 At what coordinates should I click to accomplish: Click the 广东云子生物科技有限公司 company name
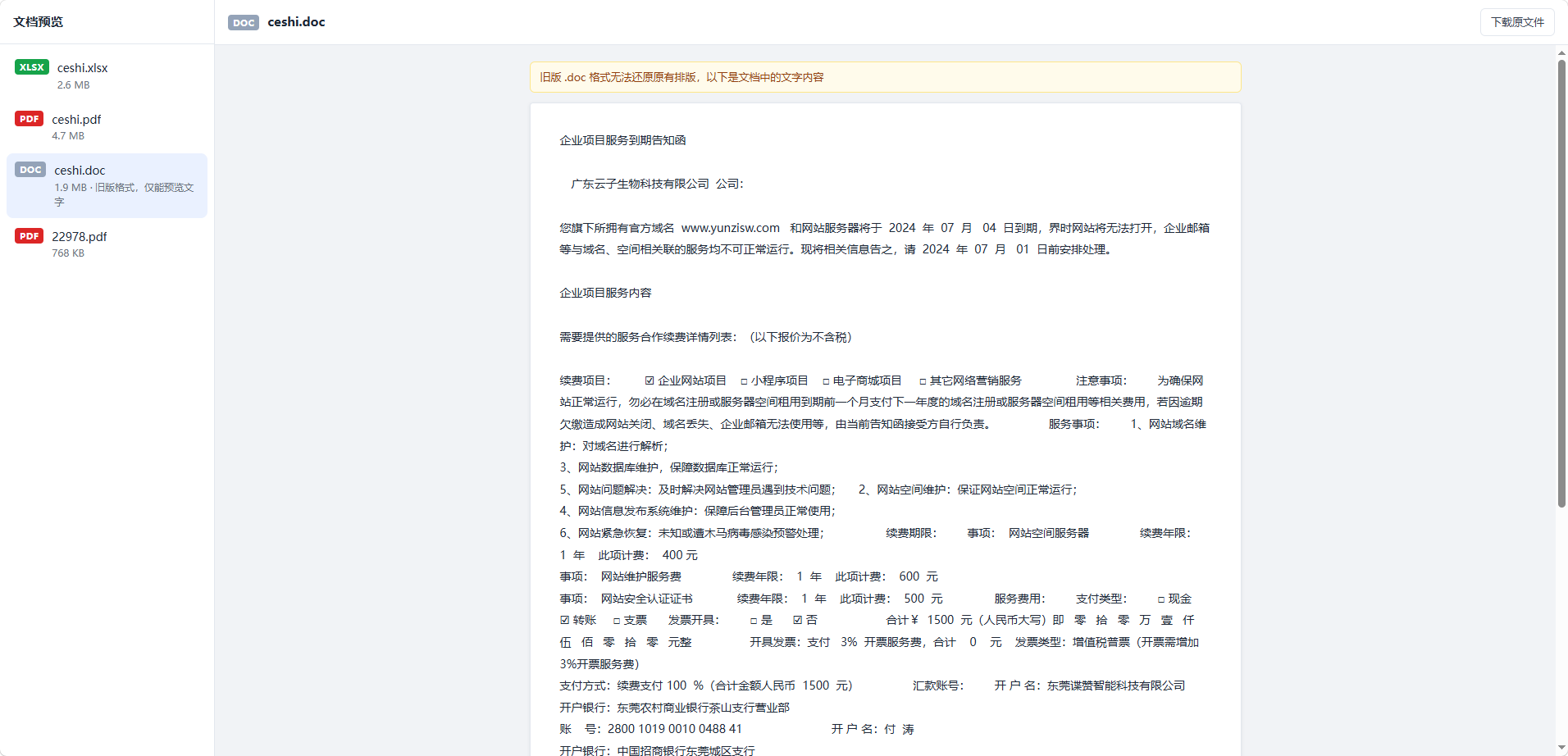(x=640, y=184)
